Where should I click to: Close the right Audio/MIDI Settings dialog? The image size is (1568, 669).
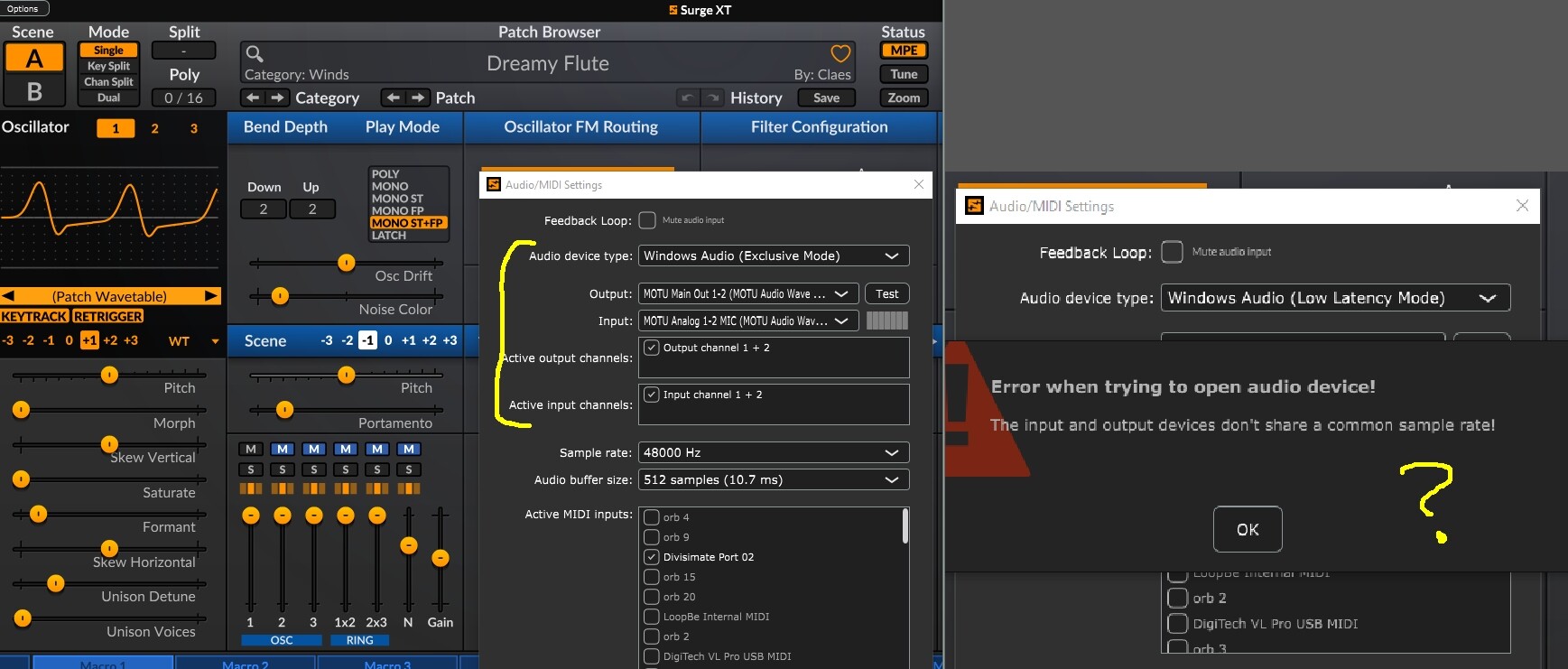1522,206
